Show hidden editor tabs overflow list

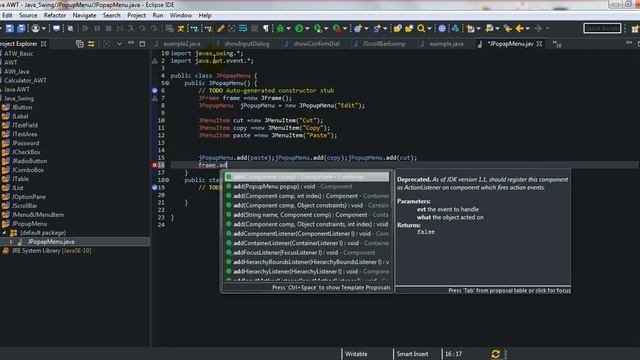coord(557,44)
